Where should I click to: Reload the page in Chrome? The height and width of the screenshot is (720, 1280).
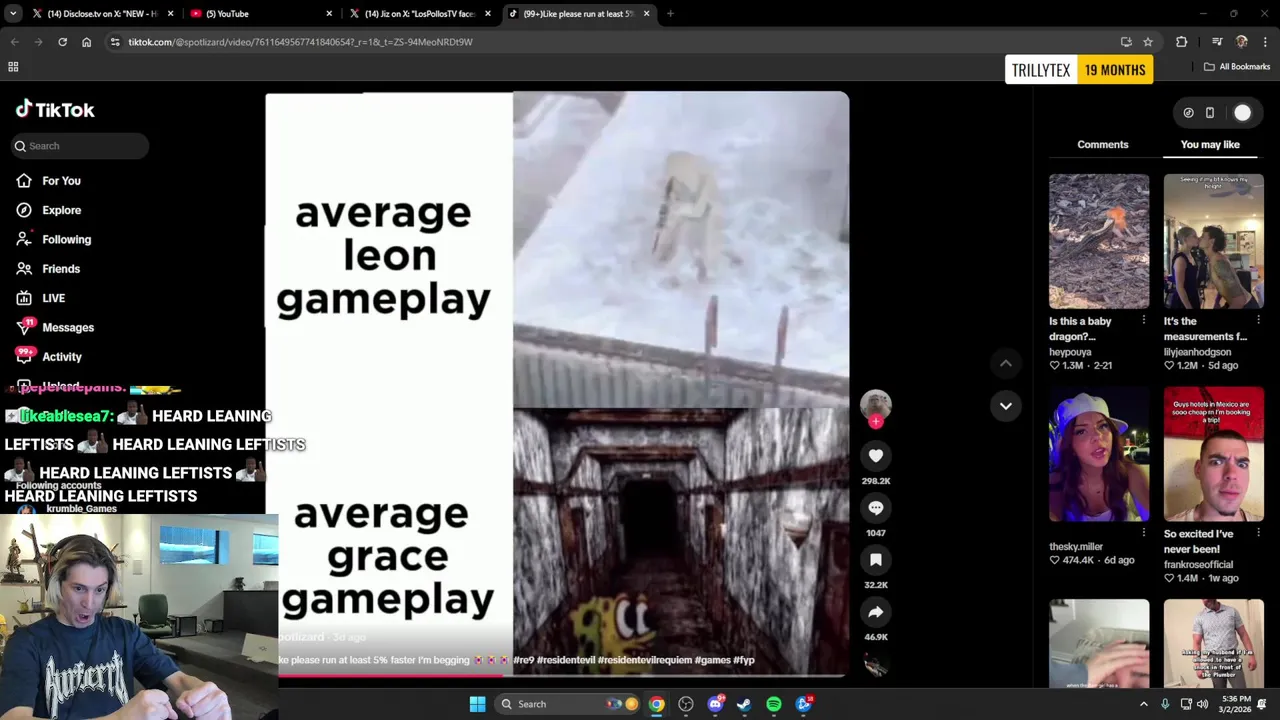(62, 42)
